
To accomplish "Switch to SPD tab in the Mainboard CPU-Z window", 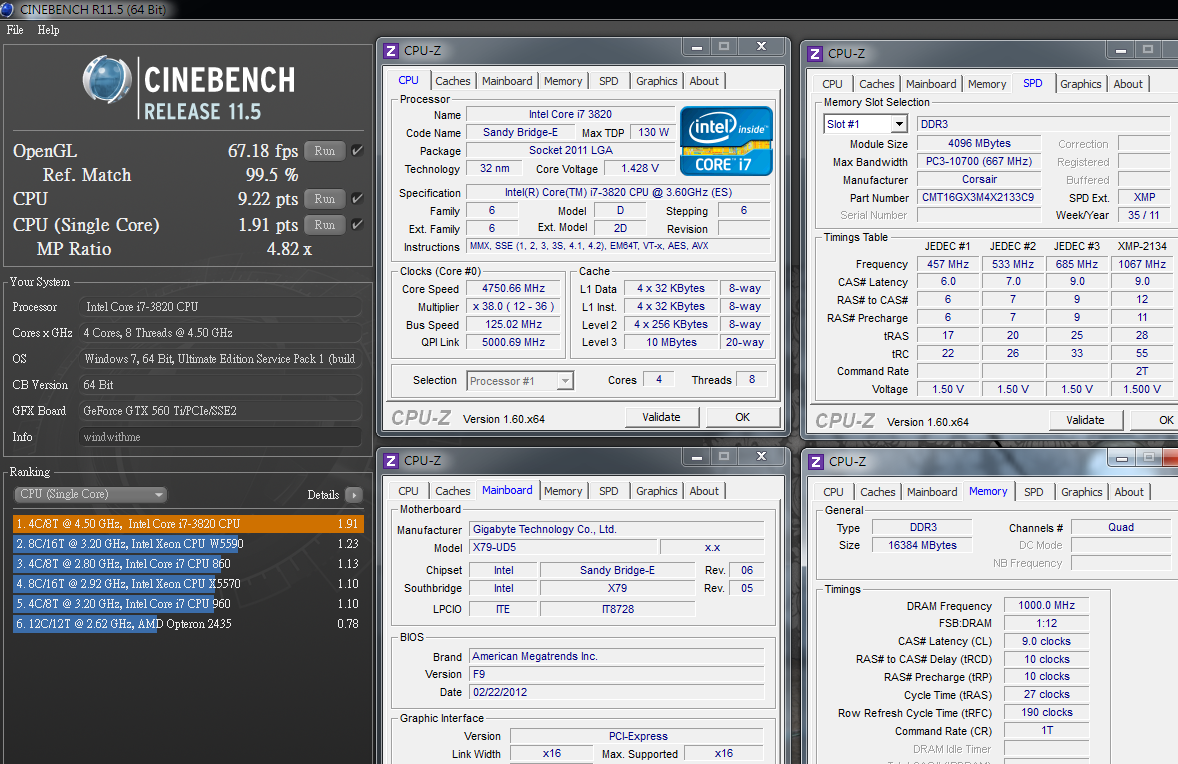I will (x=609, y=491).
